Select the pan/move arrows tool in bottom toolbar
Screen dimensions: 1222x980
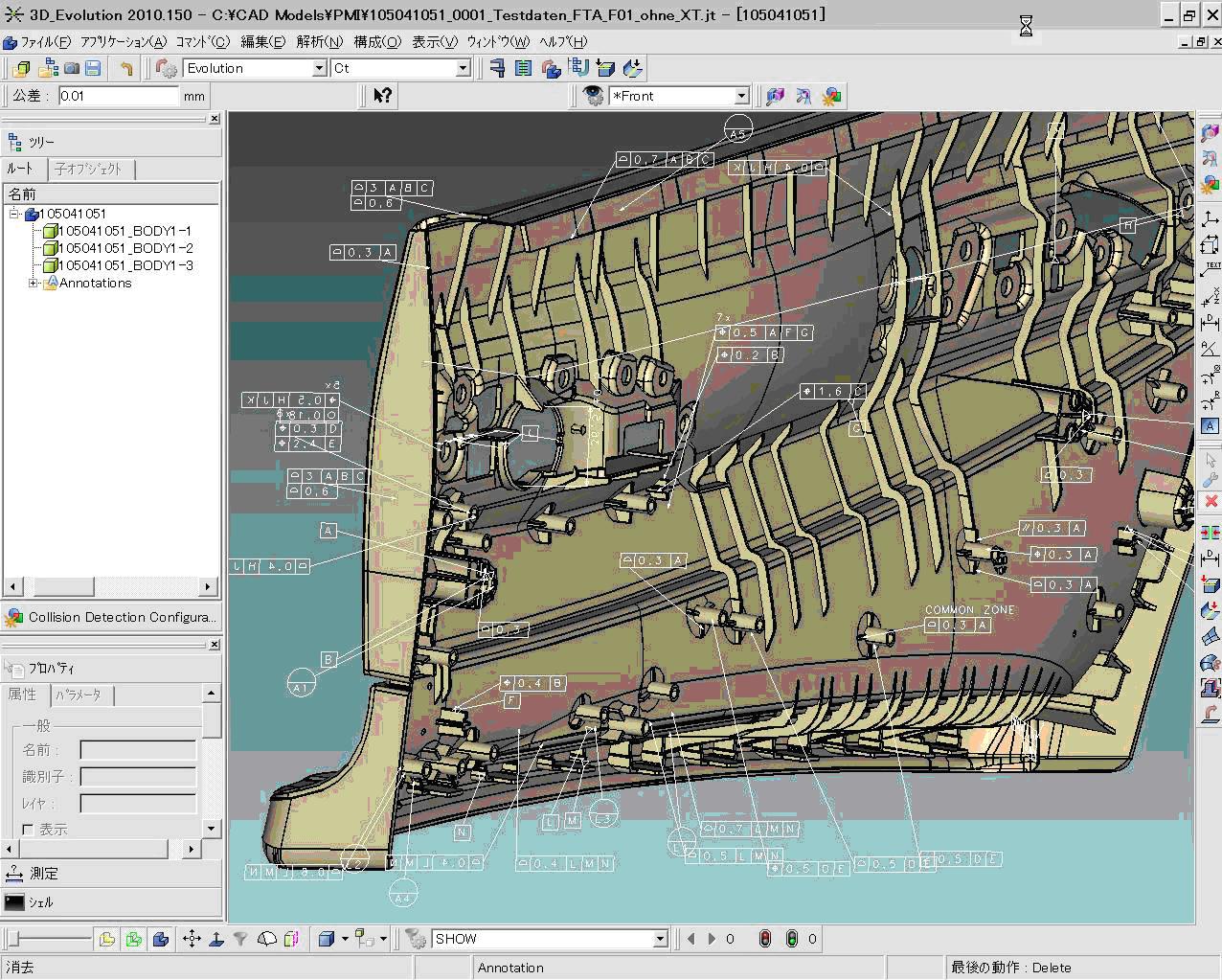(x=192, y=939)
